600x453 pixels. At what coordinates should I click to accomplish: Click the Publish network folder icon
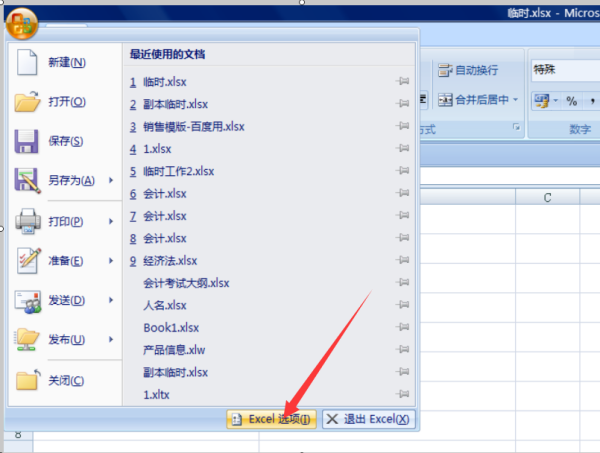[x=27, y=339]
